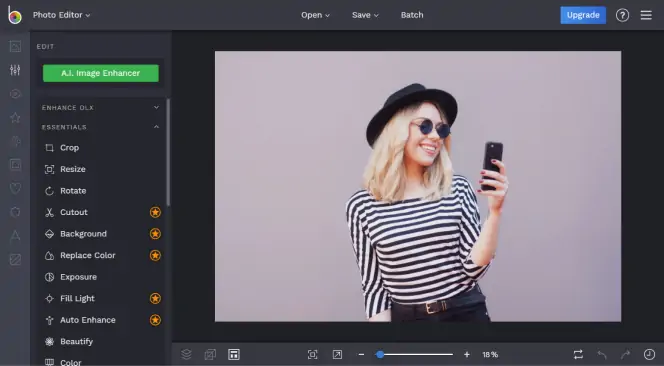664x366 pixels.
Task: Click the A.I. Image Enhancer button
Action: 101,73
